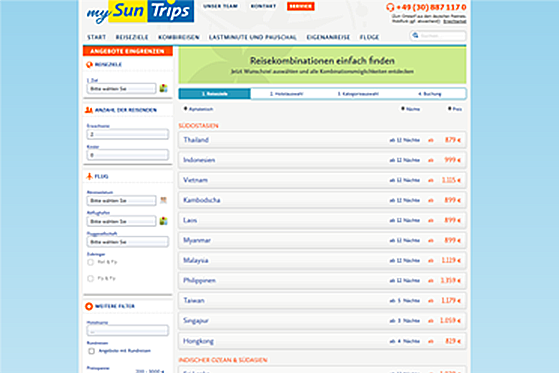The width and height of the screenshot is (559, 373).
Task: Click into the Hotelname input field
Action: coord(128,331)
